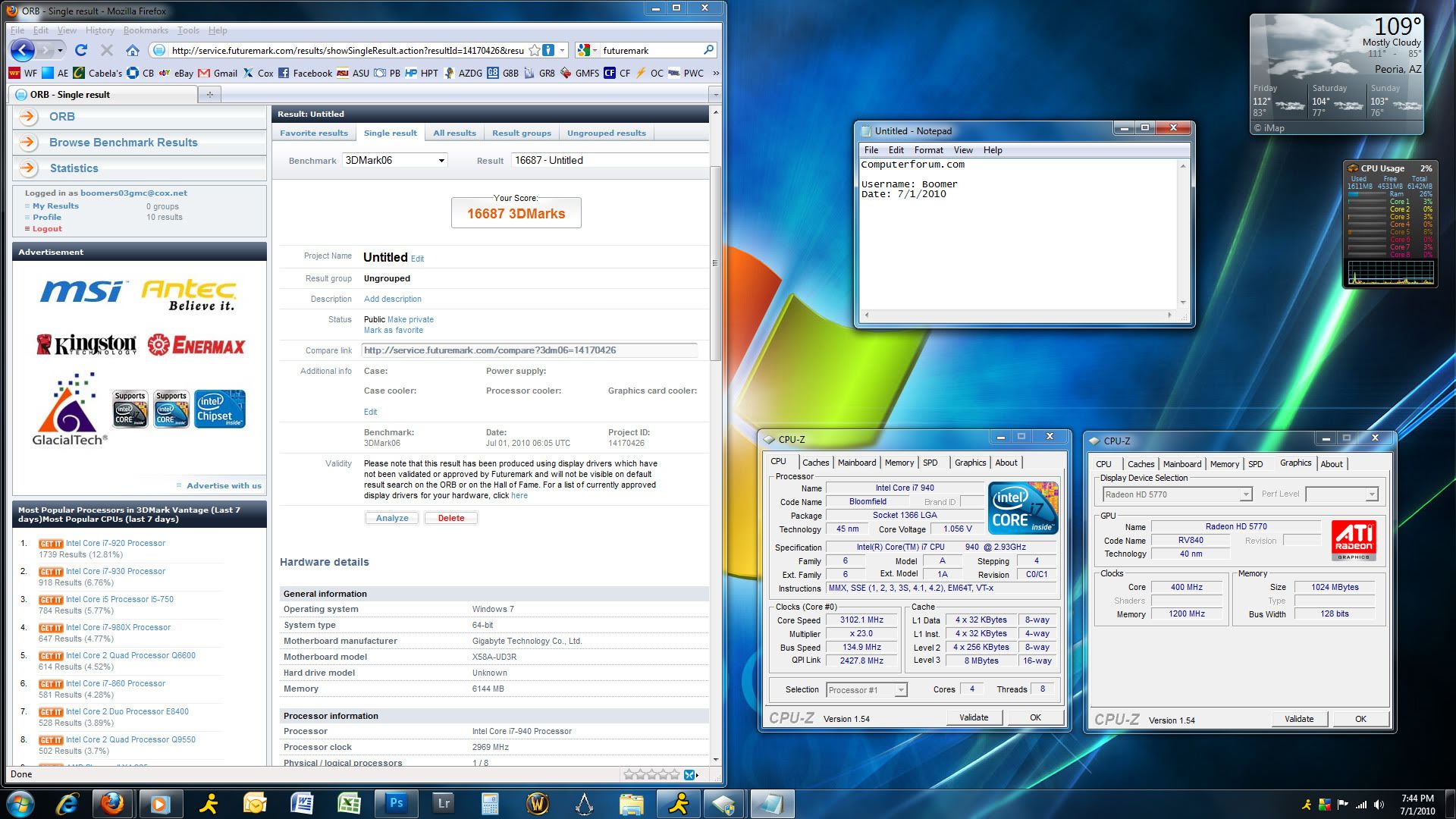Click the ORB arrow icon in sidebar
This screenshot has width=1456, height=819.
28,117
